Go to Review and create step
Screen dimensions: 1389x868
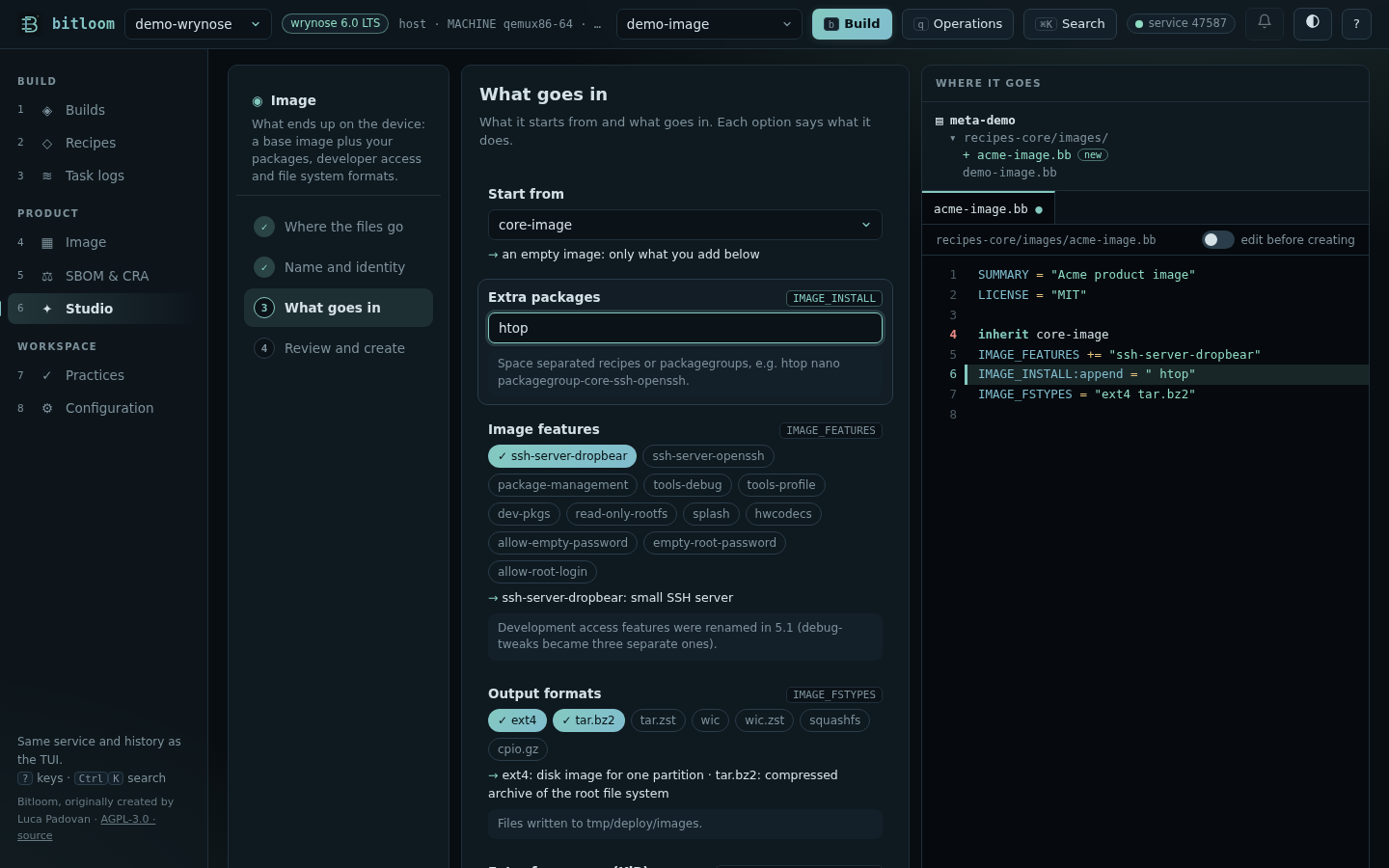coord(339,348)
